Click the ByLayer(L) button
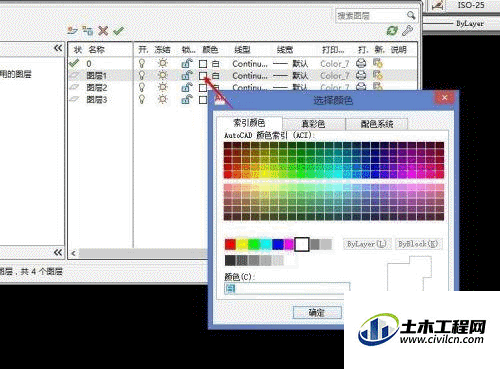 [x=367, y=244]
